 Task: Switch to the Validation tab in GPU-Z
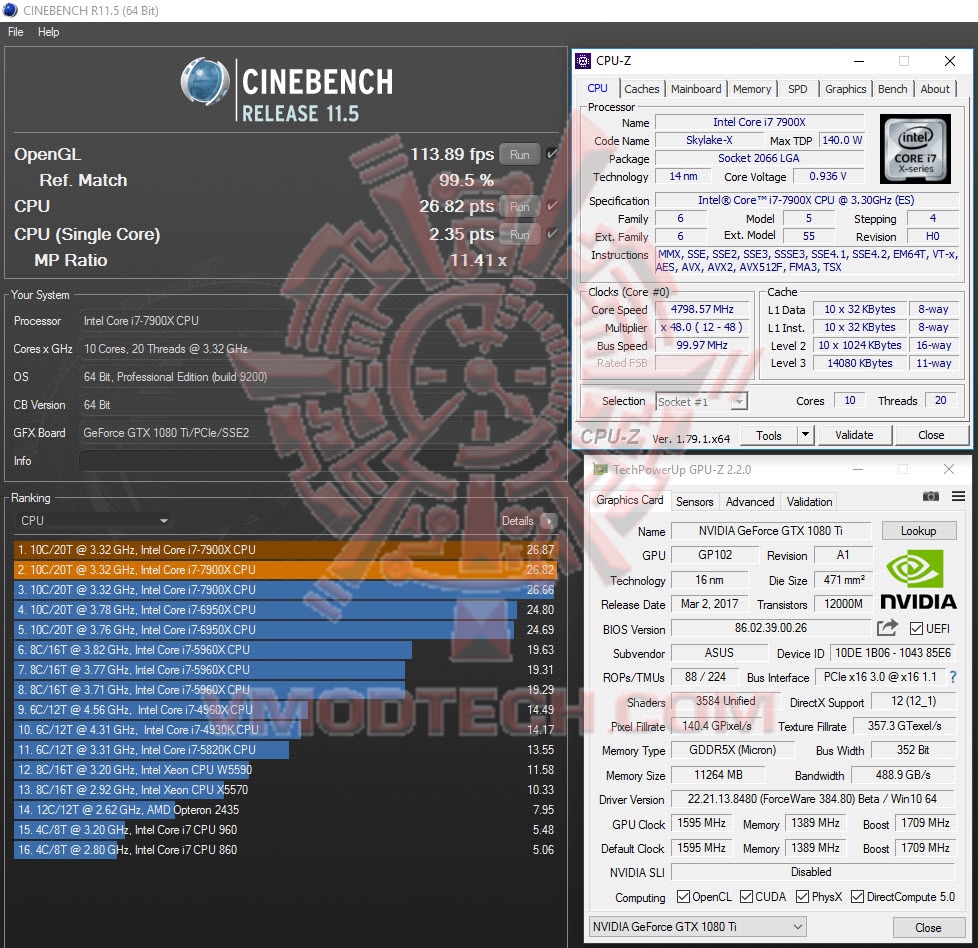pyautogui.click(x=809, y=501)
